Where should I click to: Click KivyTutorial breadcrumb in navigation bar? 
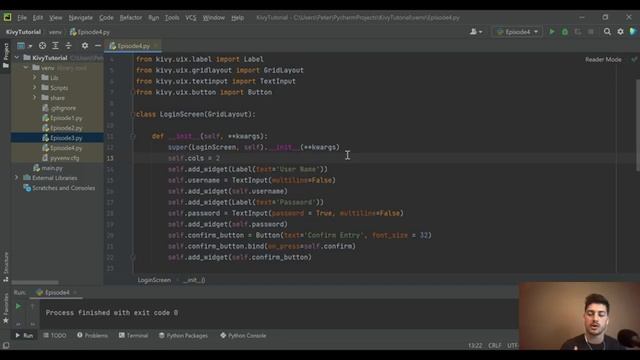click(23, 32)
